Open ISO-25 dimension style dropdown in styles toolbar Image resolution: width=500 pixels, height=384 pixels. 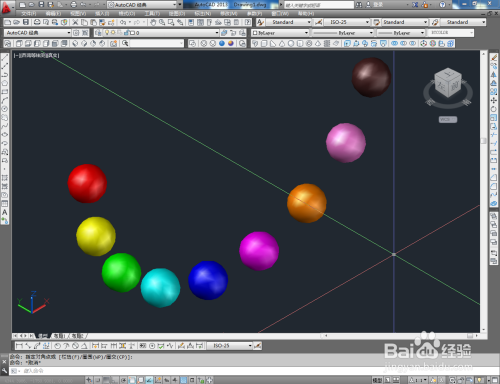click(x=347, y=22)
